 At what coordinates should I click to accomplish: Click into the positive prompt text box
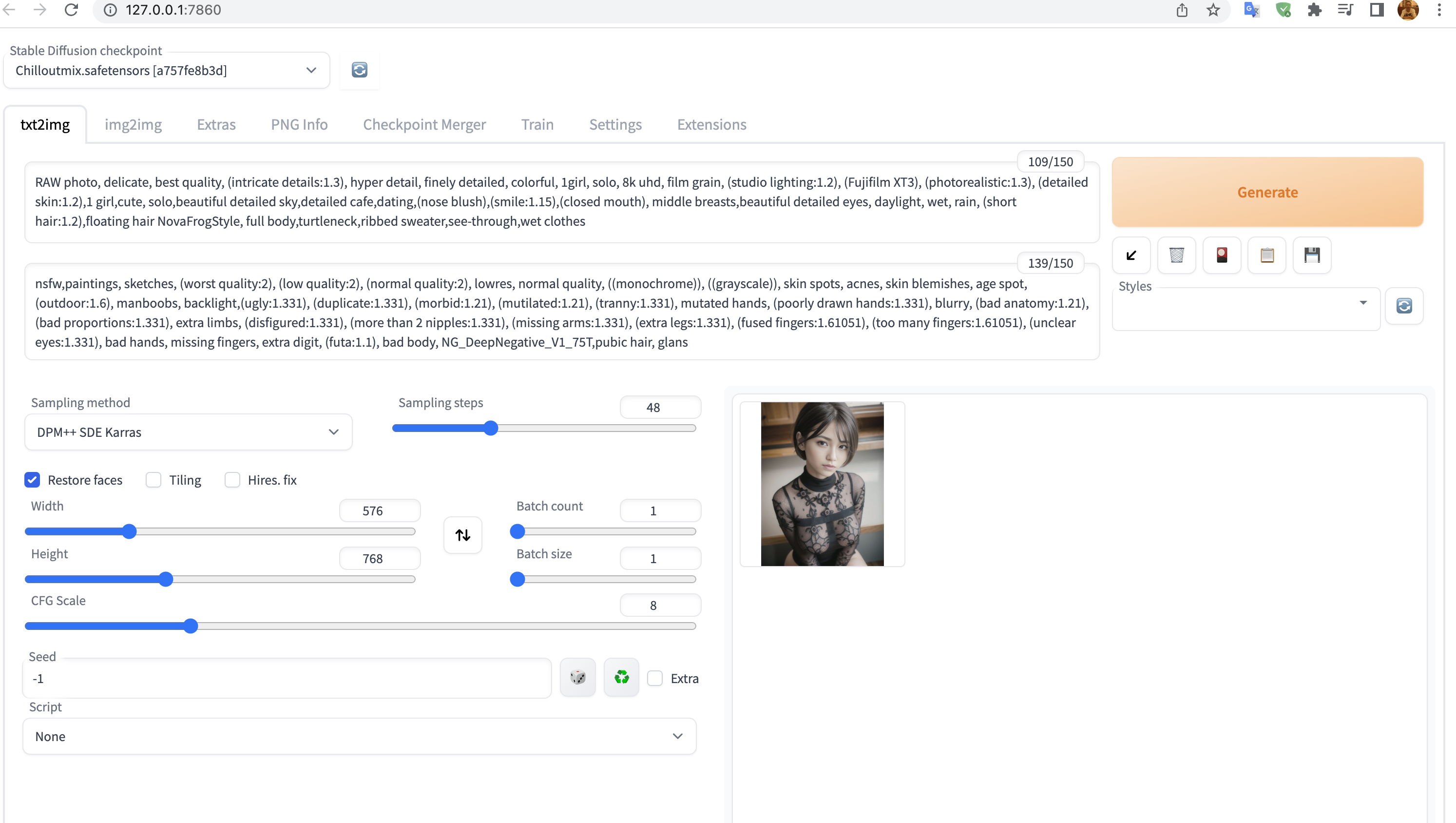(x=562, y=202)
